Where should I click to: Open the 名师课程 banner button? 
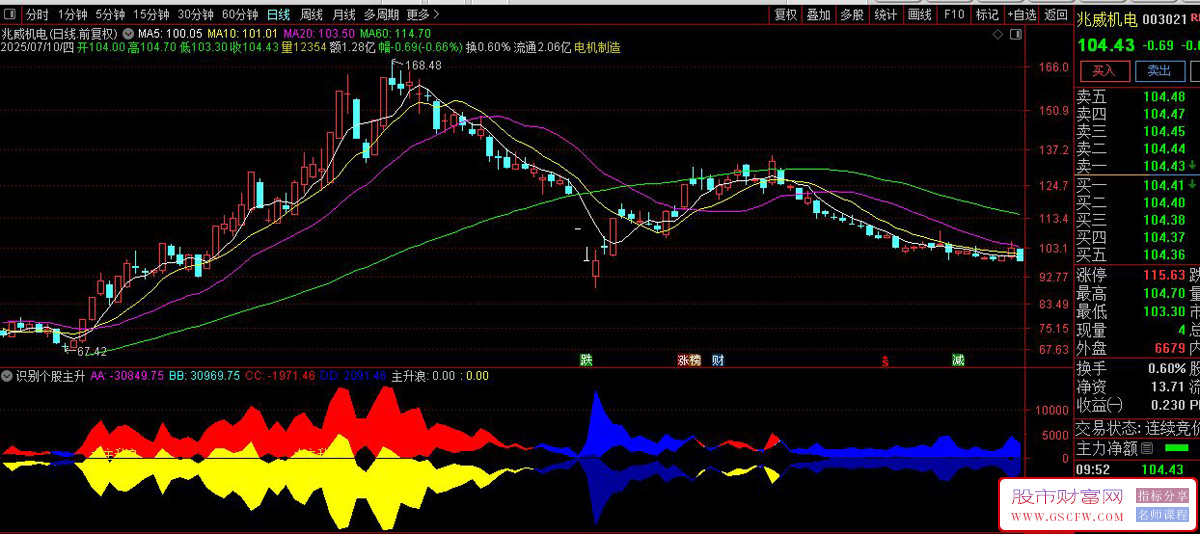(x=1162, y=515)
